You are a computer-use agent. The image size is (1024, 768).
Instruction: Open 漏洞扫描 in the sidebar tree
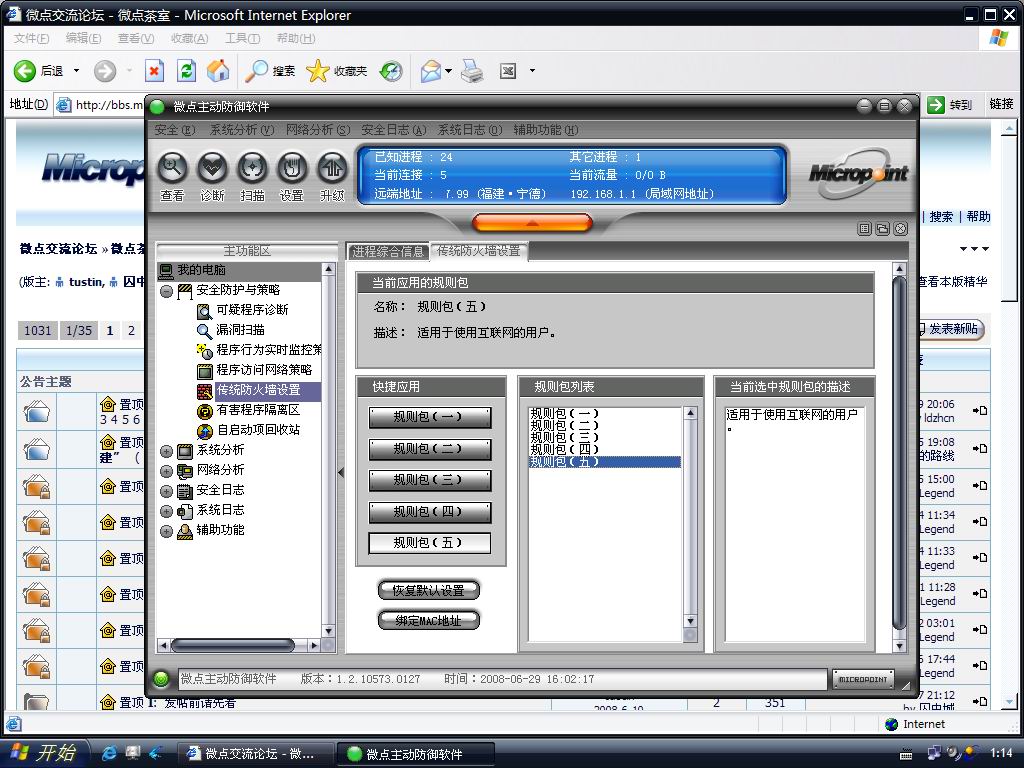(x=240, y=330)
